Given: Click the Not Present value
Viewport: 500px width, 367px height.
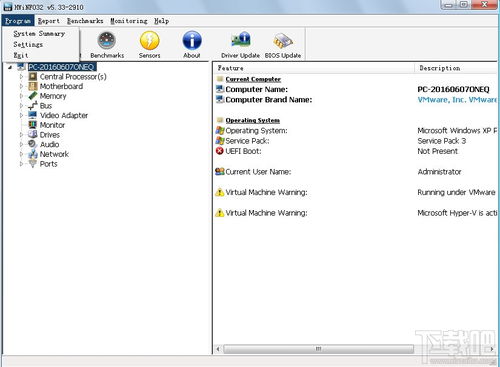Looking at the screenshot, I should pyautogui.click(x=437, y=151).
